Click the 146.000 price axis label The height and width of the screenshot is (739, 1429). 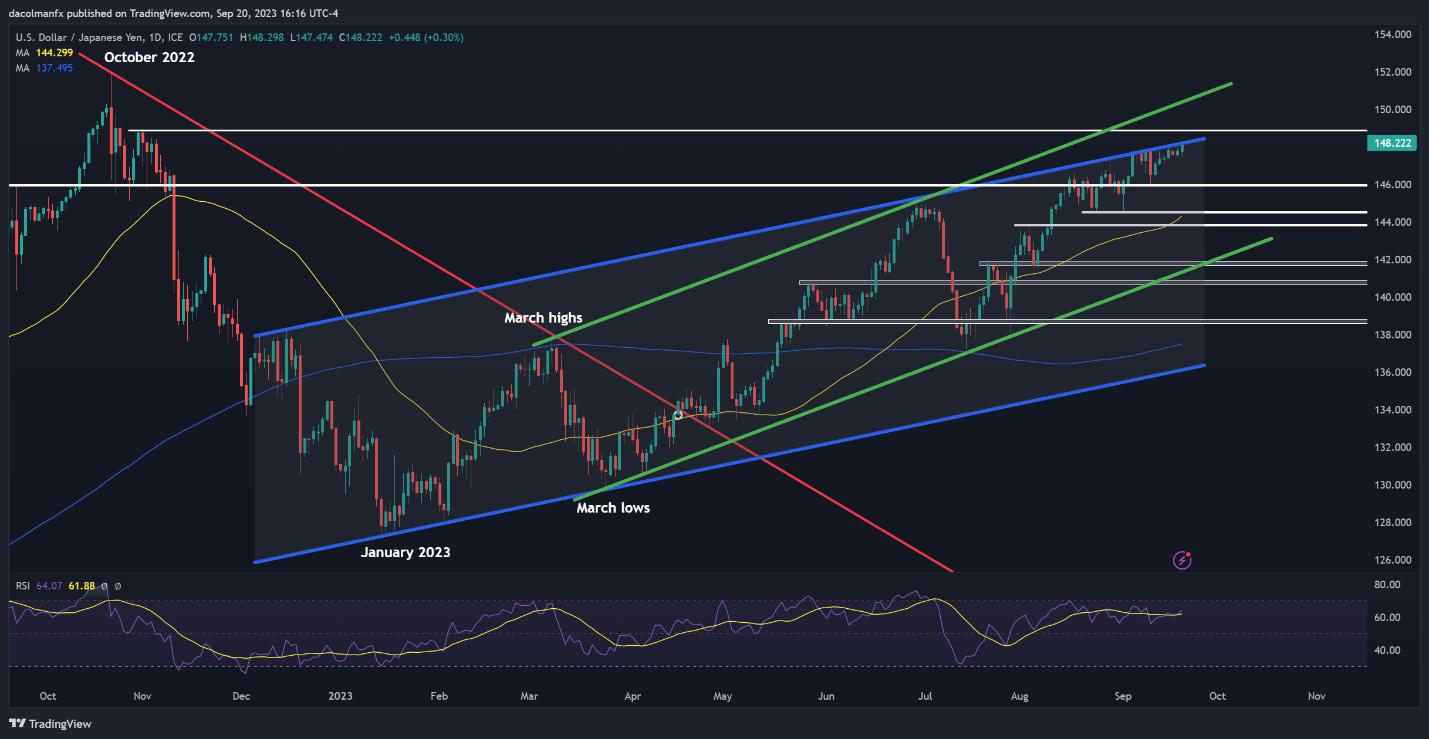coord(1391,185)
